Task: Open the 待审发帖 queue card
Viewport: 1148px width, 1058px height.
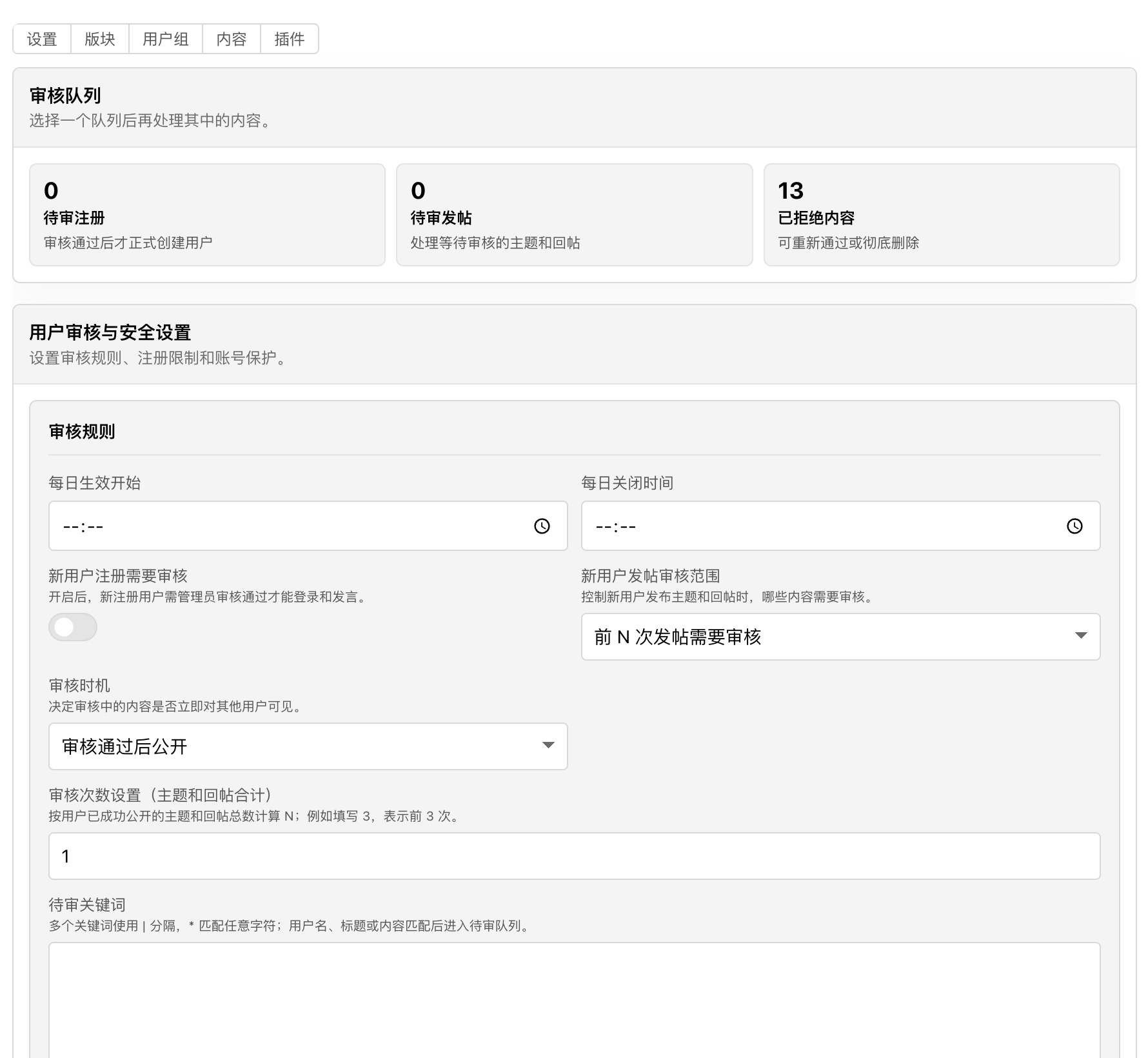Action: (x=575, y=215)
